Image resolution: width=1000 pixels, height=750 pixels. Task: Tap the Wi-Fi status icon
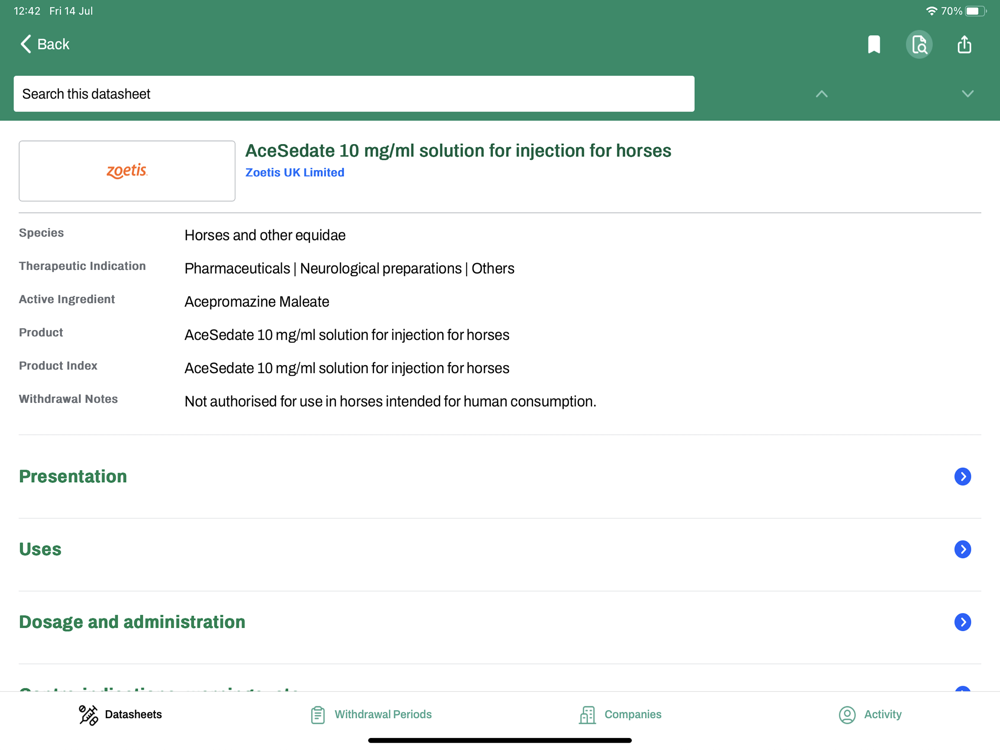[931, 11]
